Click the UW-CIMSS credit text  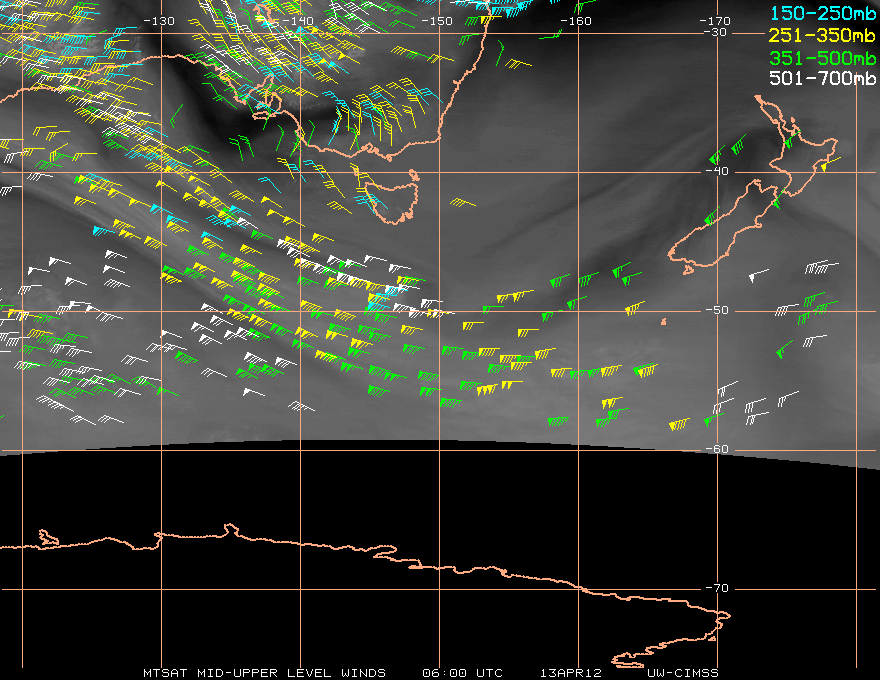(682, 673)
